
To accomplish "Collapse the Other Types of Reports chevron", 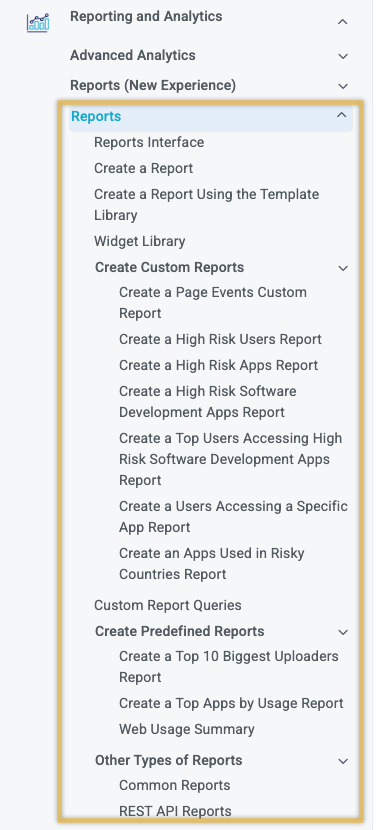I will (x=343, y=761).
